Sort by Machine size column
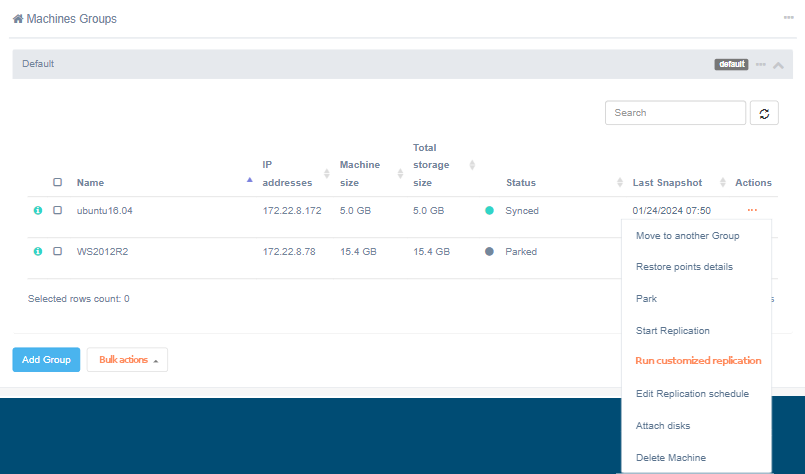This screenshot has height=474, width=805. tap(400, 173)
